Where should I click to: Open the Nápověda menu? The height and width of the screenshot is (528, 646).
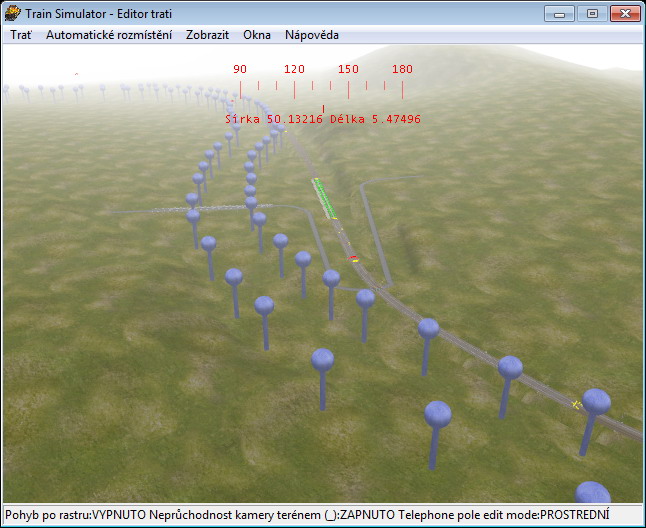click(x=312, y=35)
